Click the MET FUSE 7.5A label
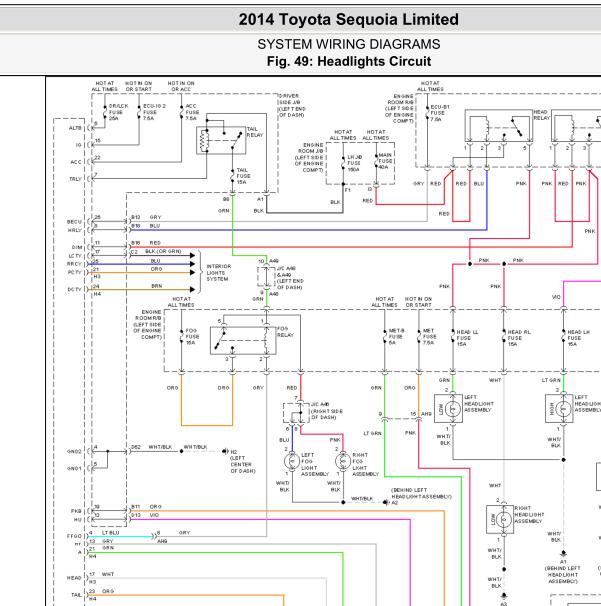601x606 pixels. tap(428, 337)
